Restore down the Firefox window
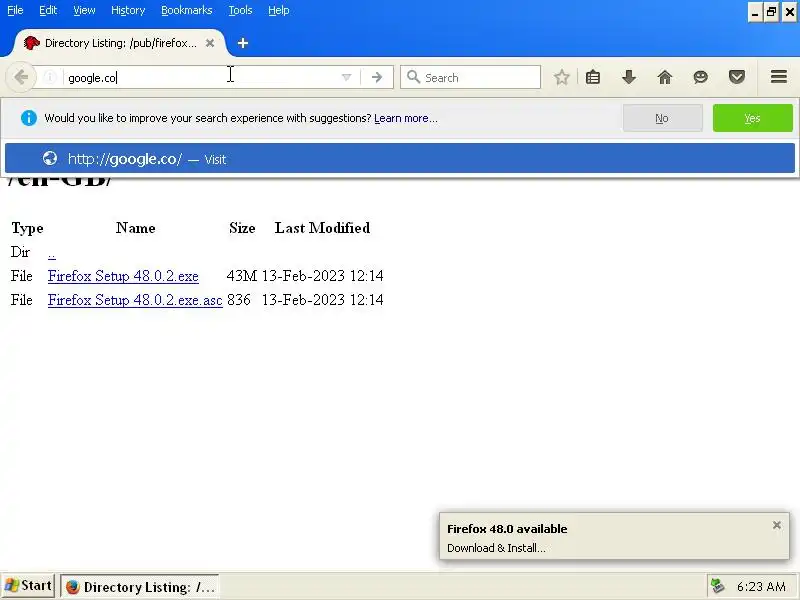800x600 pixels. pos(771,12)
